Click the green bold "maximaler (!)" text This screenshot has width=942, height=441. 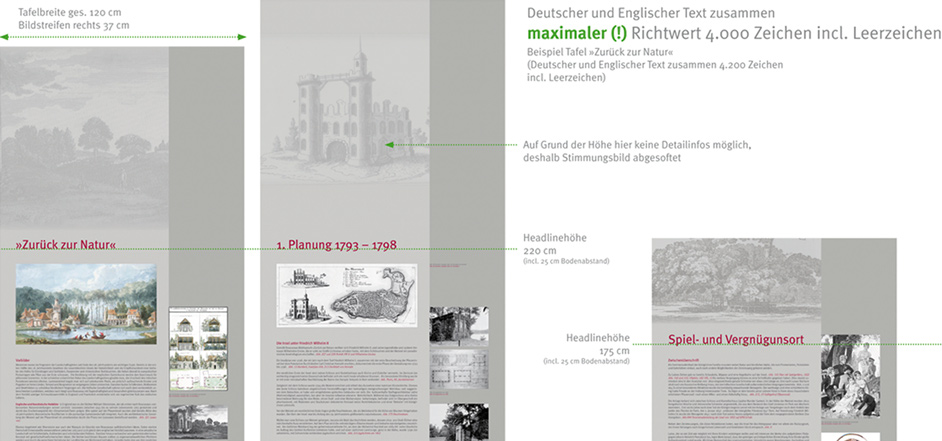click(x=577, y=33)
